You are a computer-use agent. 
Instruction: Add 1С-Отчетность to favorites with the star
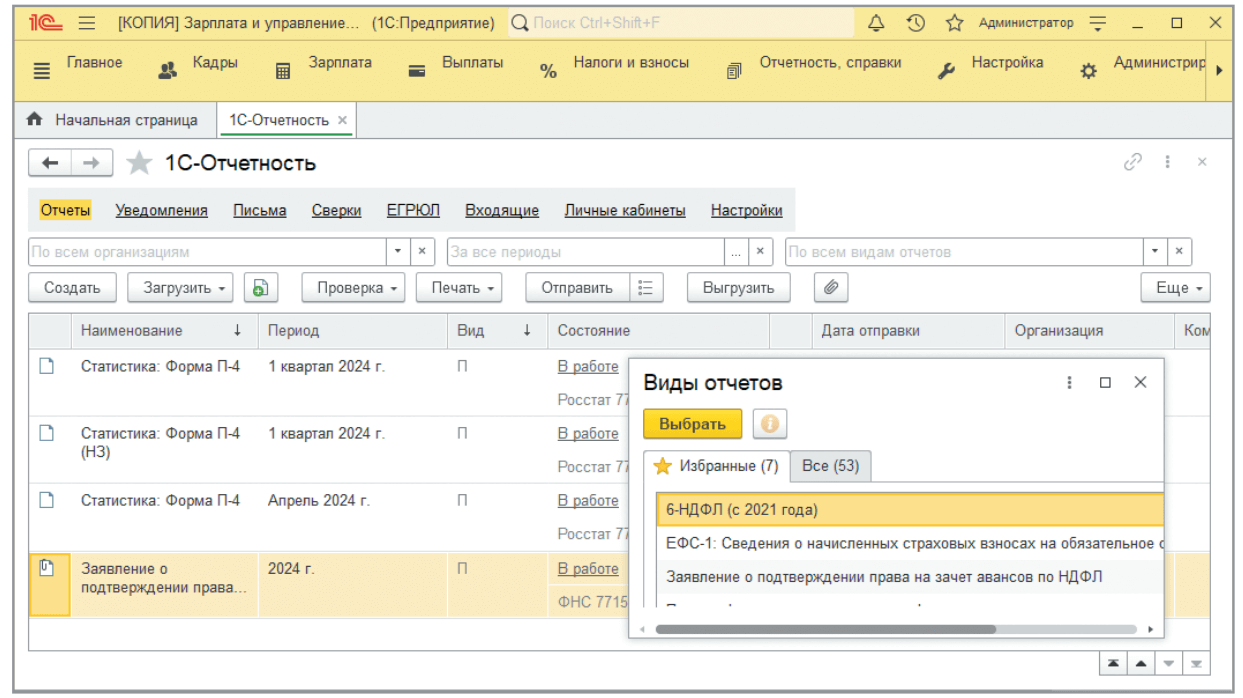tap(139, 163)
